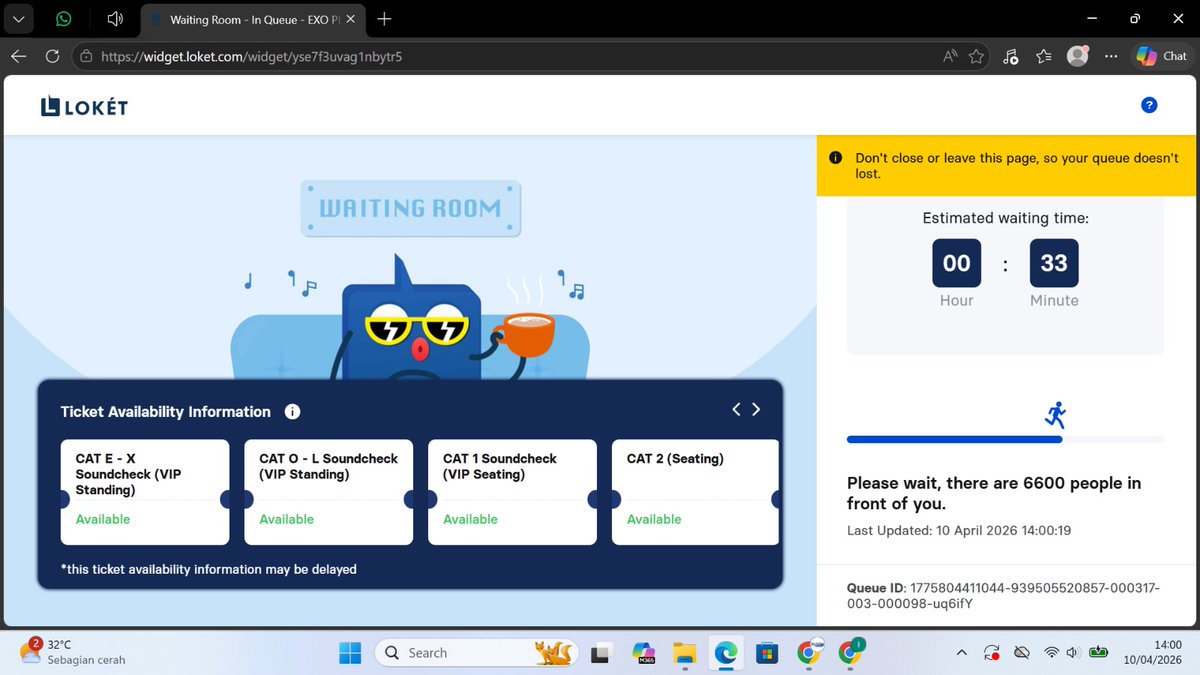Add this page to favorites star icon
Viewport: 1200px width, 675px height.
tap(976, 56)
